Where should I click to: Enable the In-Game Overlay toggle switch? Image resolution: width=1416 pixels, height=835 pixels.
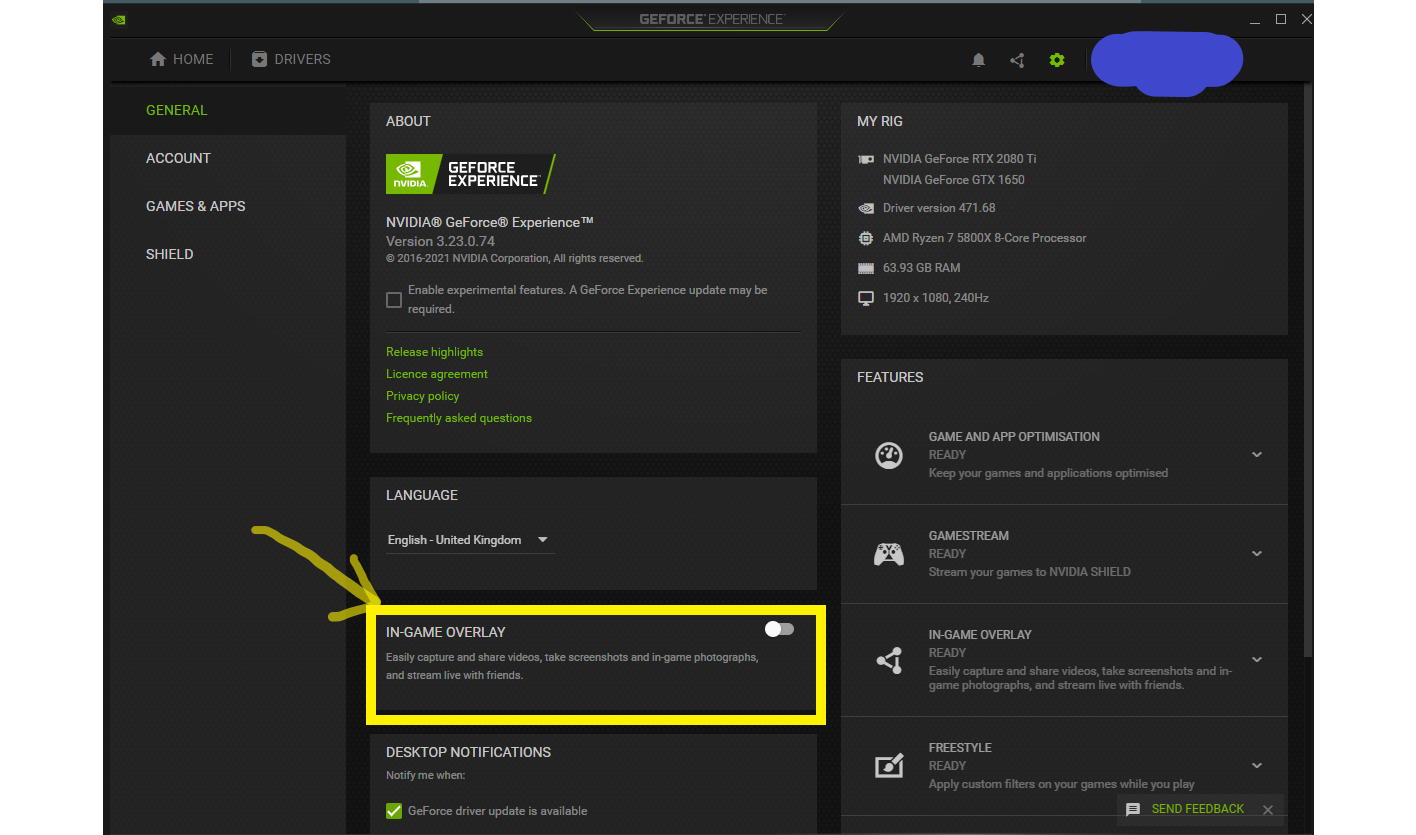[x=779, y=629]
